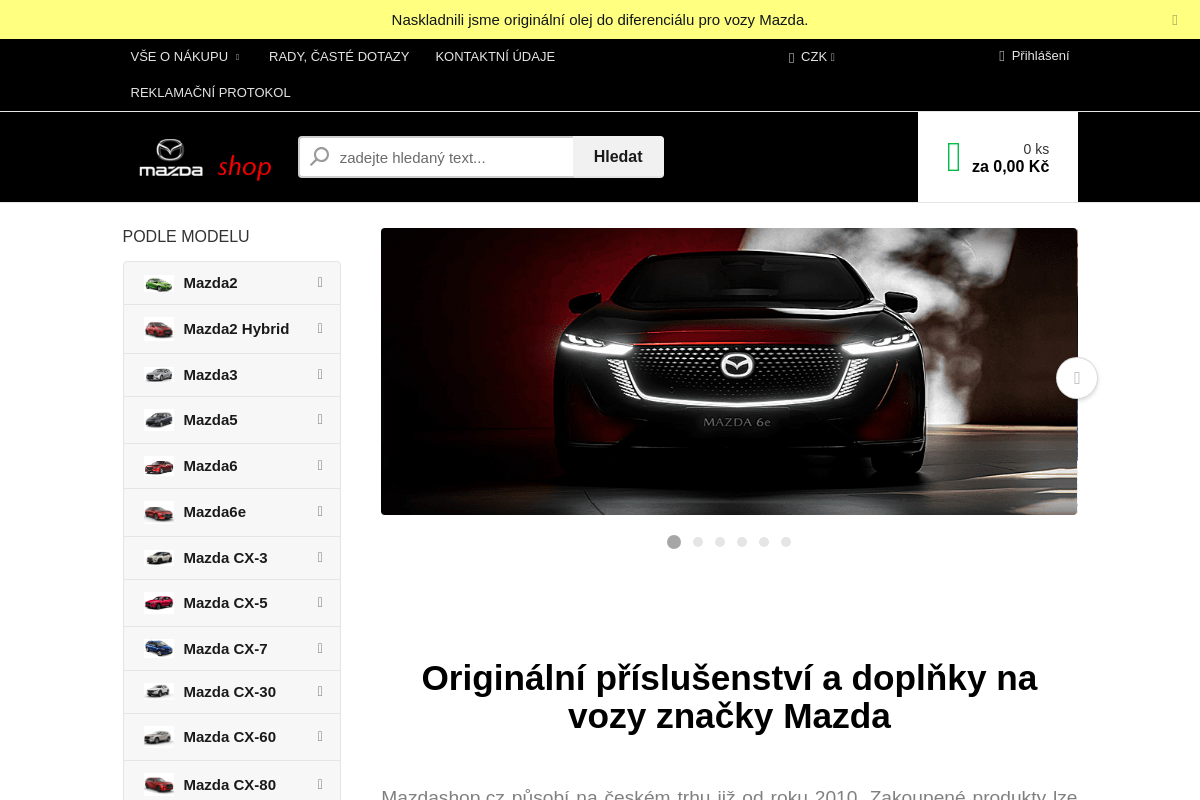Open the Mazda CX-5 model category
The width and height of the screenshot is (1200, 800).
tap(232, 603)
